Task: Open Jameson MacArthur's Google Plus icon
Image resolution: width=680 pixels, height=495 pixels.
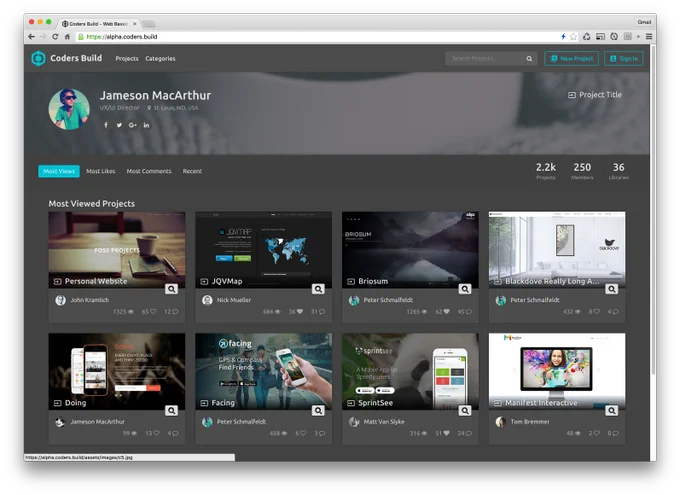Action: (133, 125)
